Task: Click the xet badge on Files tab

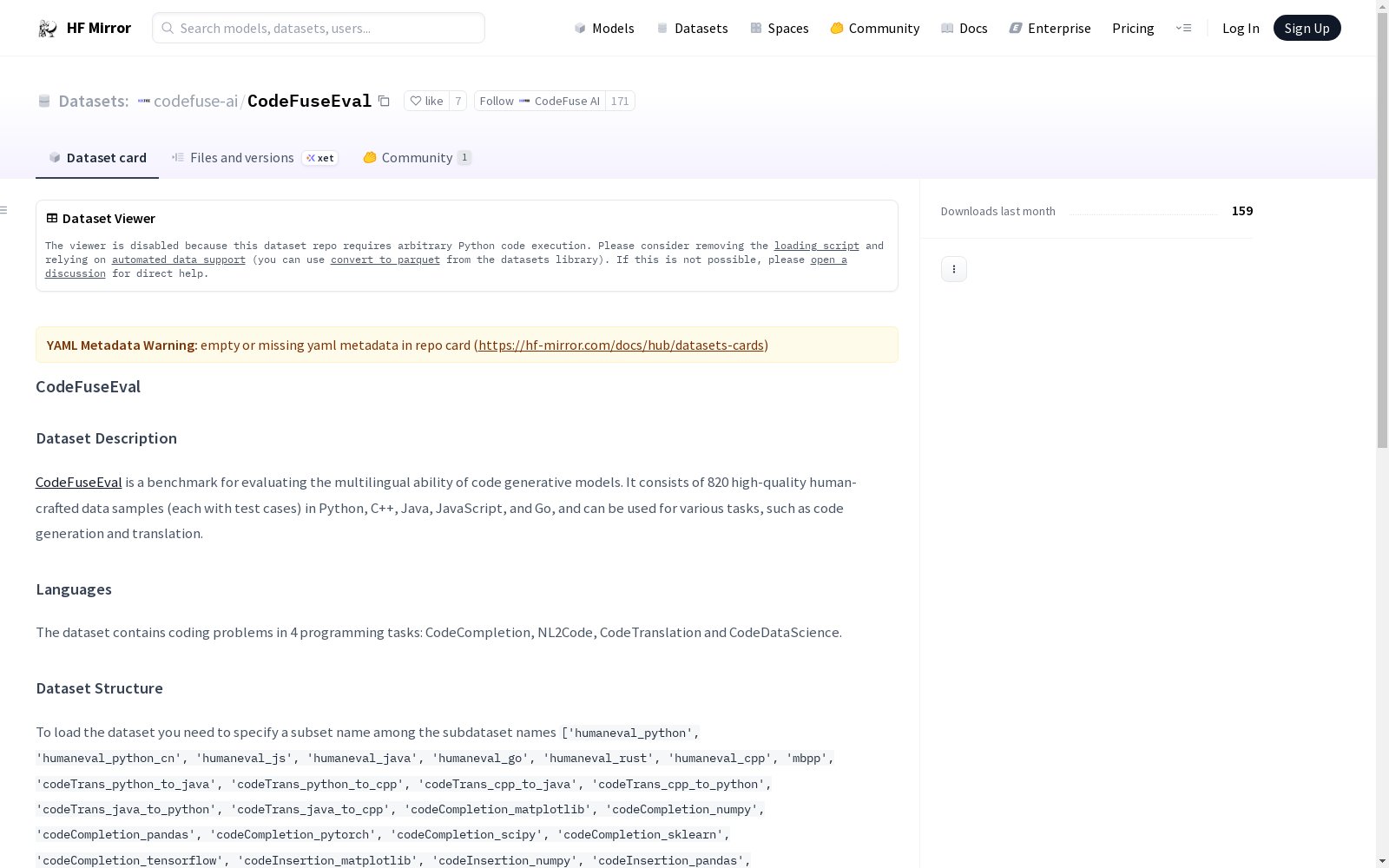Action: (320, 158)
